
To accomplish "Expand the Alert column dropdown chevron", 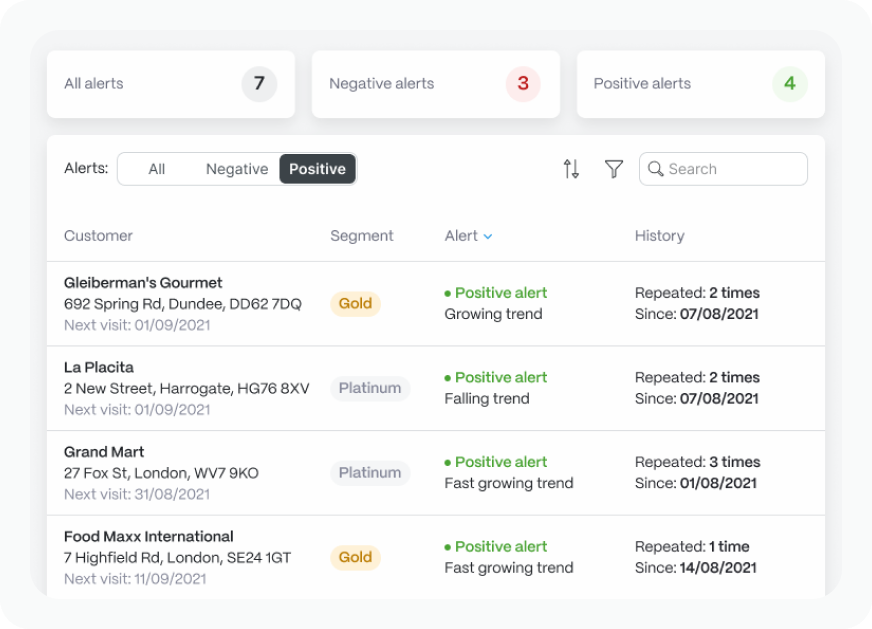I will click(488, 236).
